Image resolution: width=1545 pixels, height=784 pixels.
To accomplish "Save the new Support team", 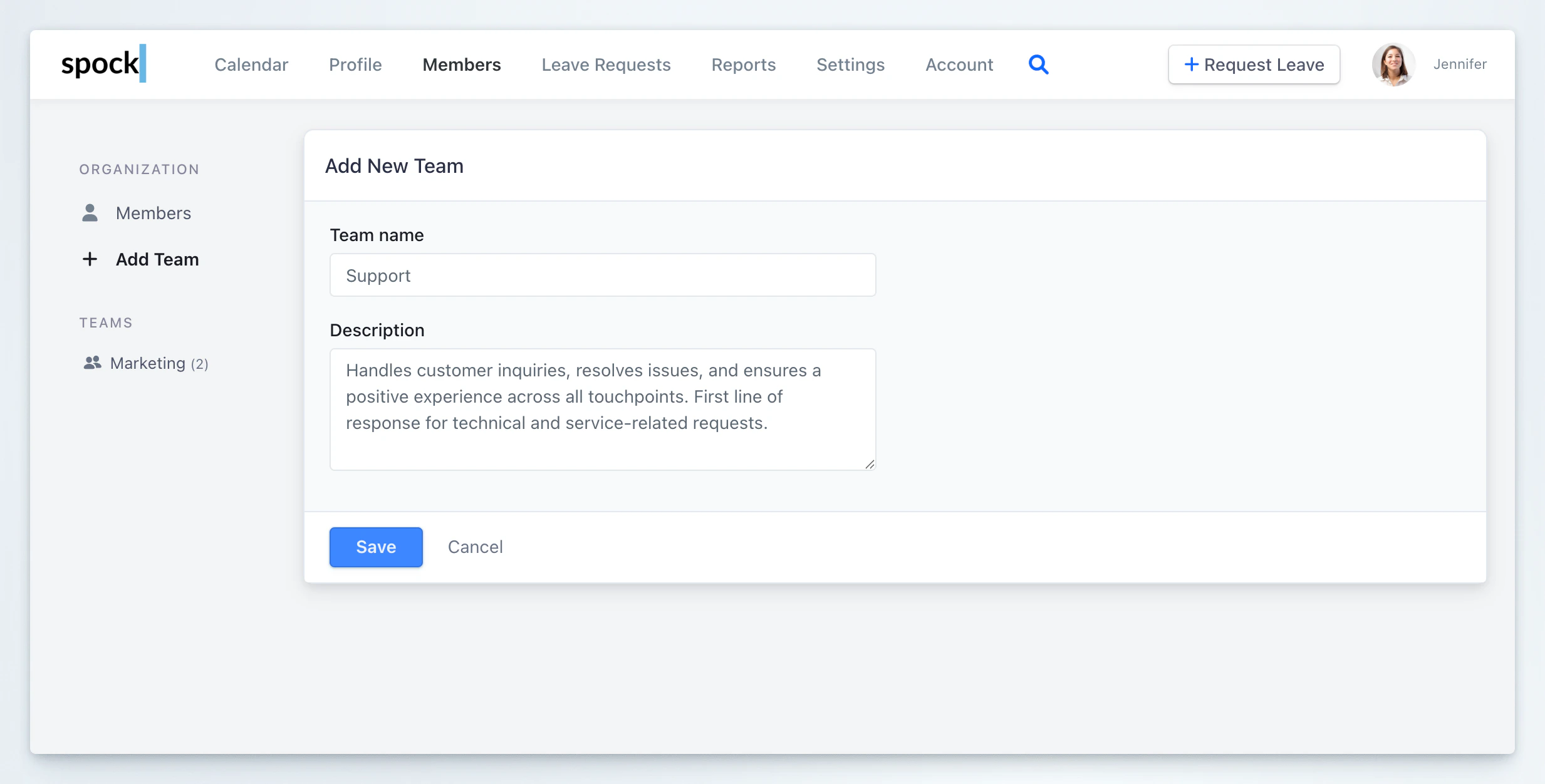I will pyautogui.click(x=375, y=547).
